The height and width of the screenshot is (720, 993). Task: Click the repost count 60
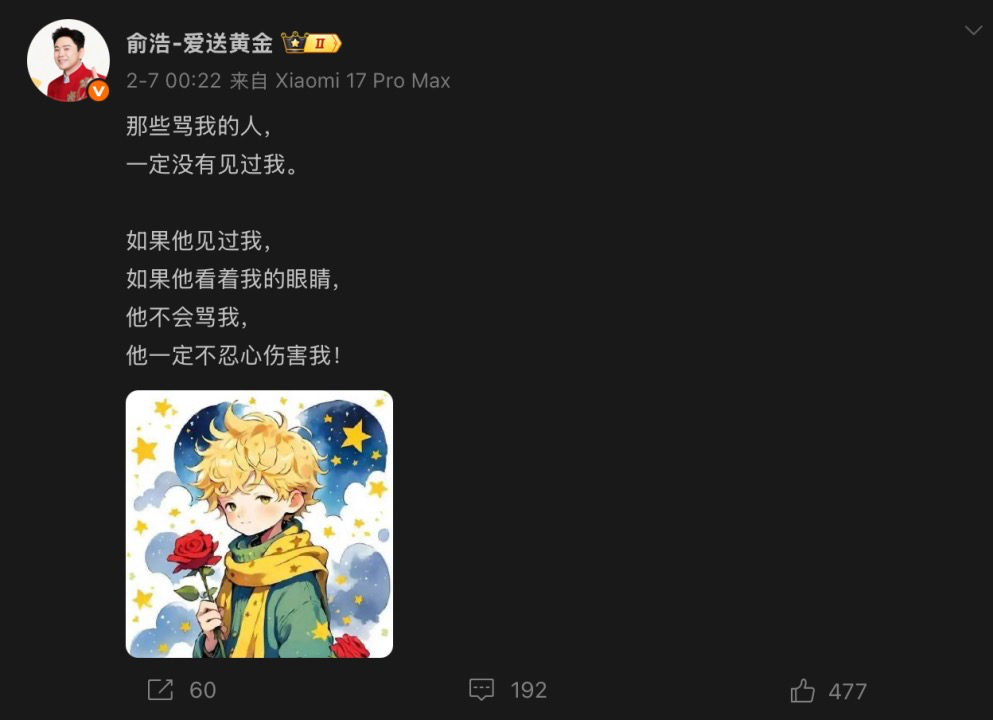[203, 690]
